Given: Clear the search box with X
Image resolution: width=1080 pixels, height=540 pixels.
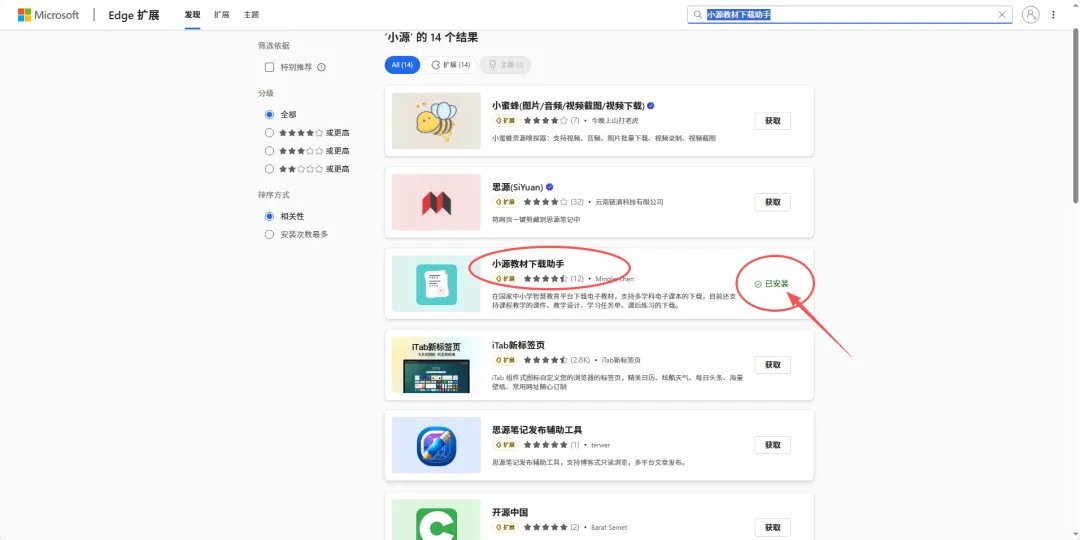Looking at the screenshot, I should [1002, 14].
